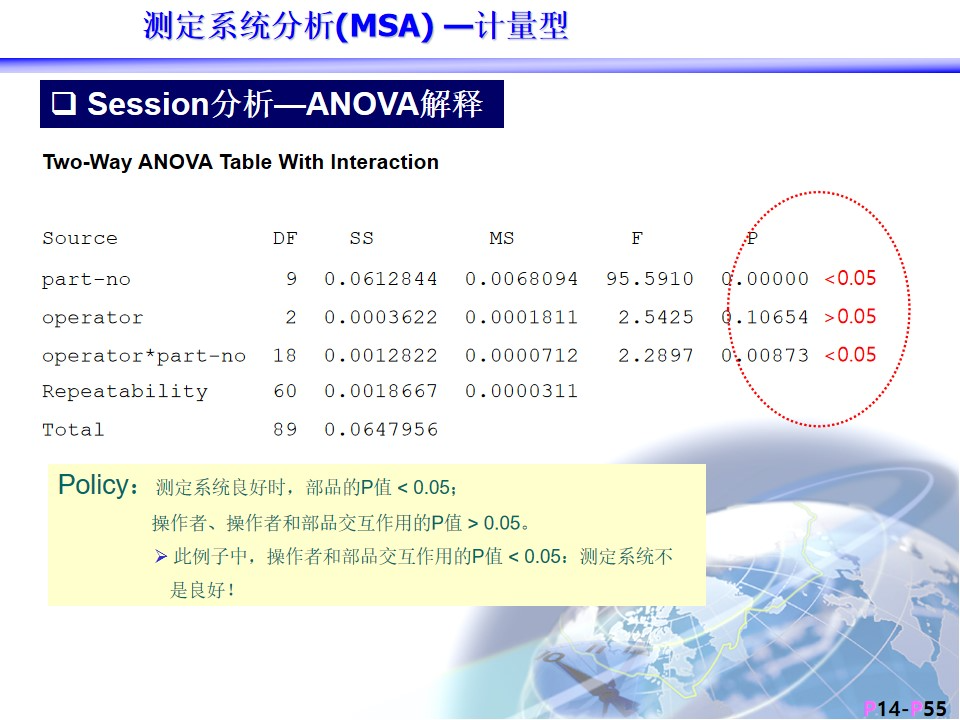
Task: Click the P value 0.10654
Action: click(x=765, y=318)
